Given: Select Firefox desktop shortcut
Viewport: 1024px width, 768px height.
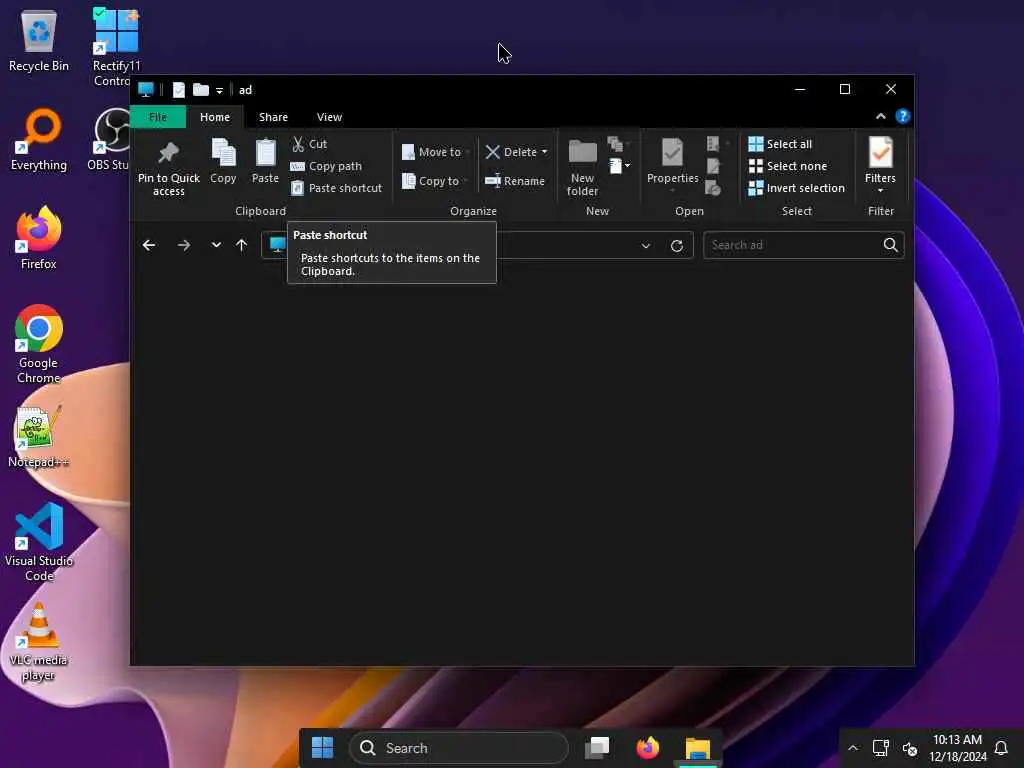Looking at the screenshot, I should pyautogui.click(x=39, y=238).
